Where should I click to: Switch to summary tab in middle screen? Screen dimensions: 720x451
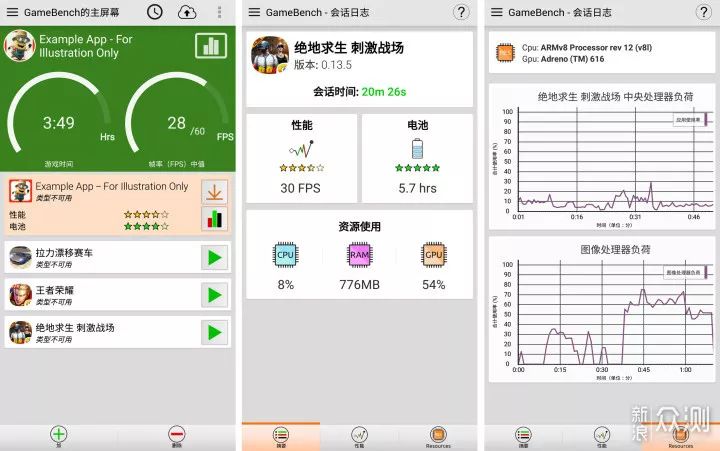coord(281,436)
